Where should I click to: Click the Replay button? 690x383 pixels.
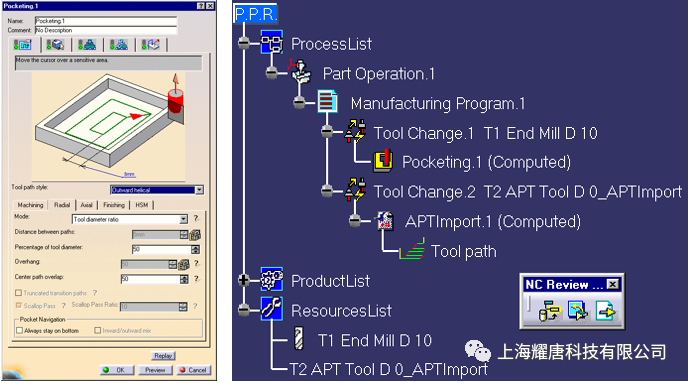163,356
